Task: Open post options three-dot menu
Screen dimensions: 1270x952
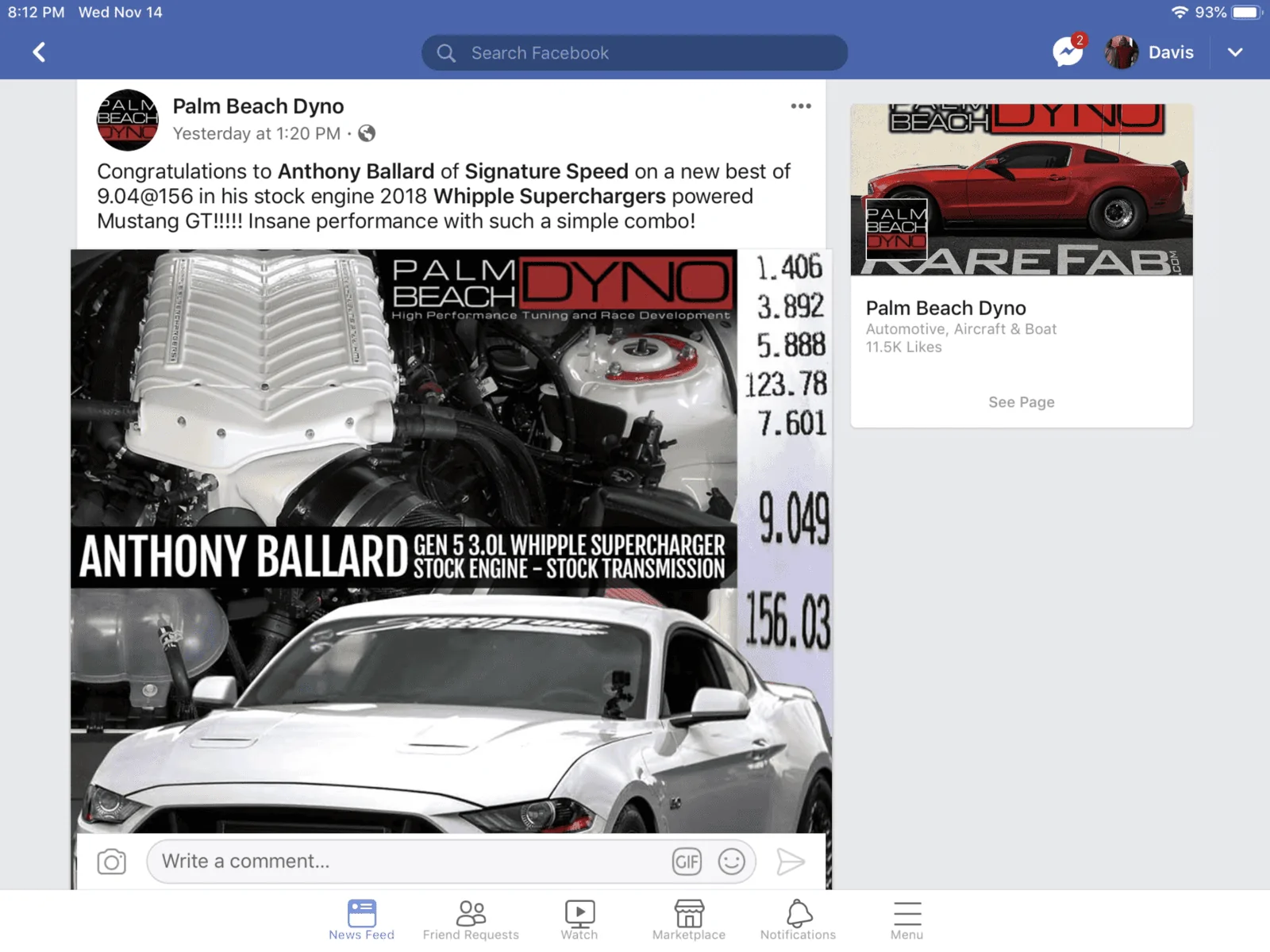Action: (801, 106)
